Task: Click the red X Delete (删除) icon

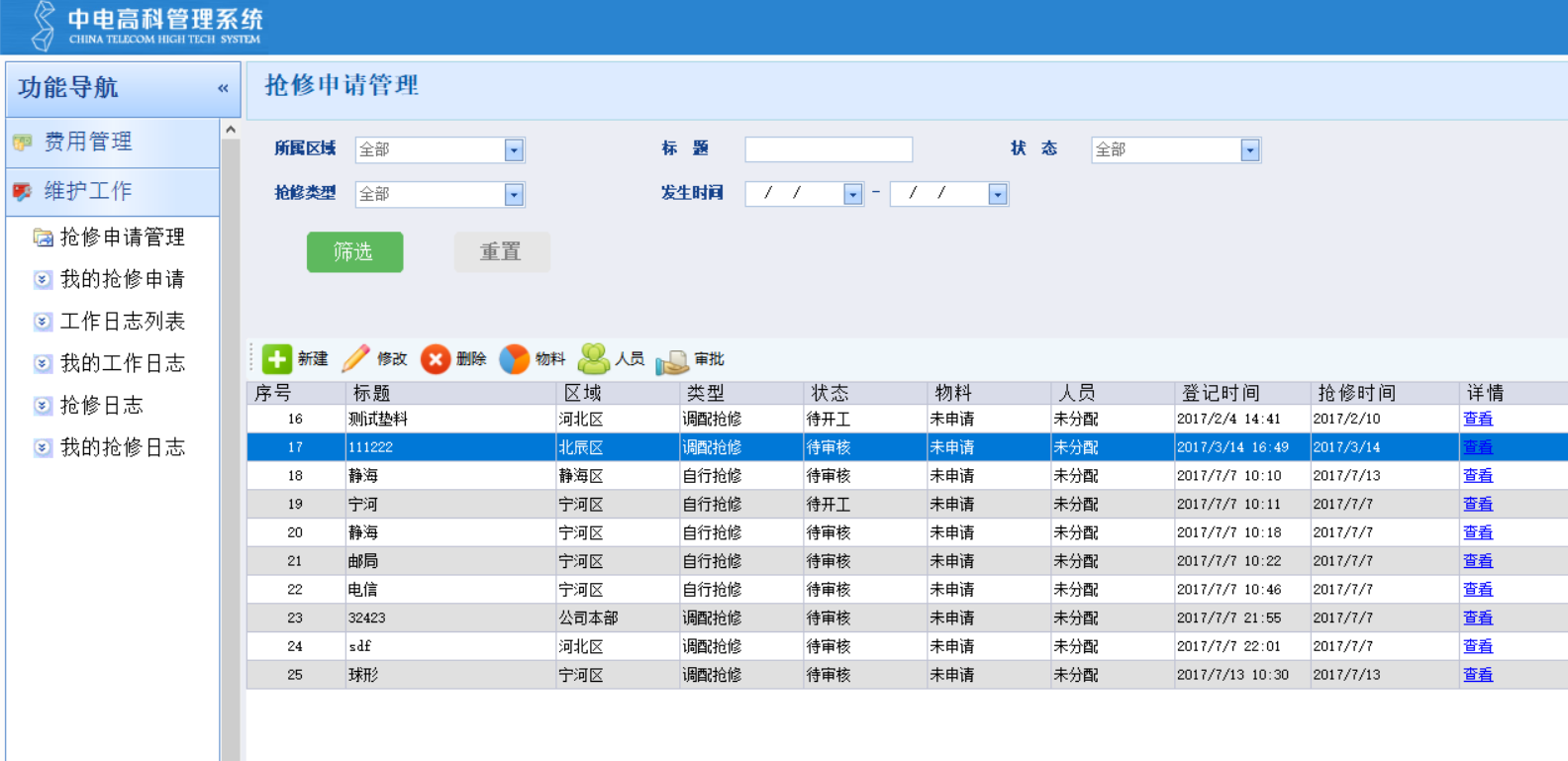Action: pyautogui.click(x=436, y=359)
